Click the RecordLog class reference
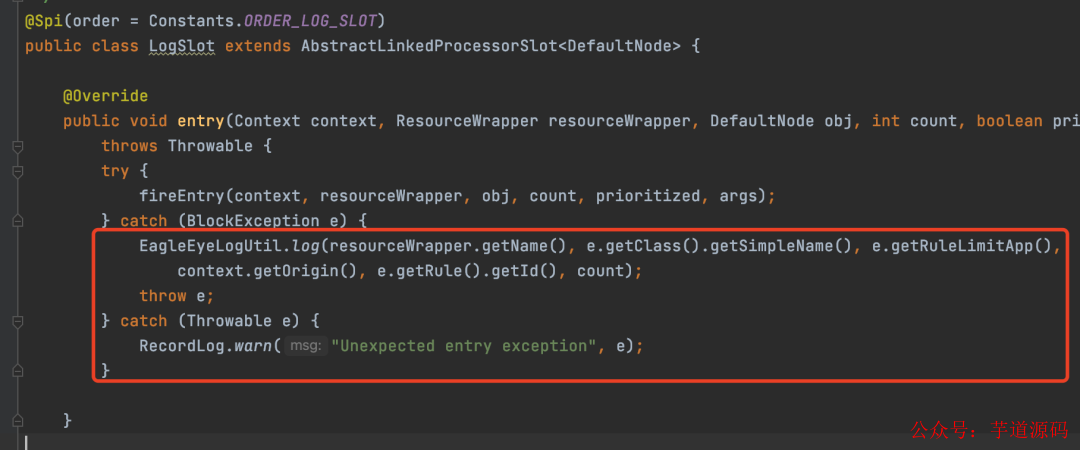This screenshot has height=450, width=1080. [182, 345]
